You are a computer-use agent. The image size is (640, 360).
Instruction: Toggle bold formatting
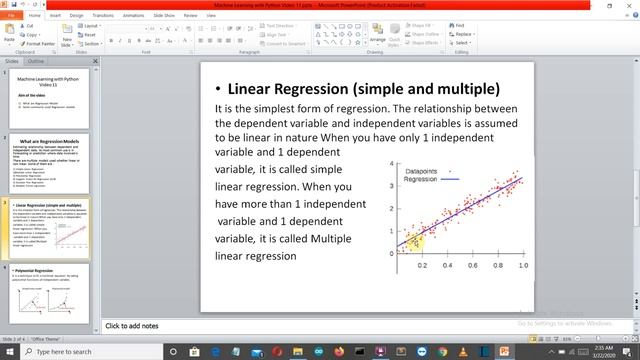[111, 41]
